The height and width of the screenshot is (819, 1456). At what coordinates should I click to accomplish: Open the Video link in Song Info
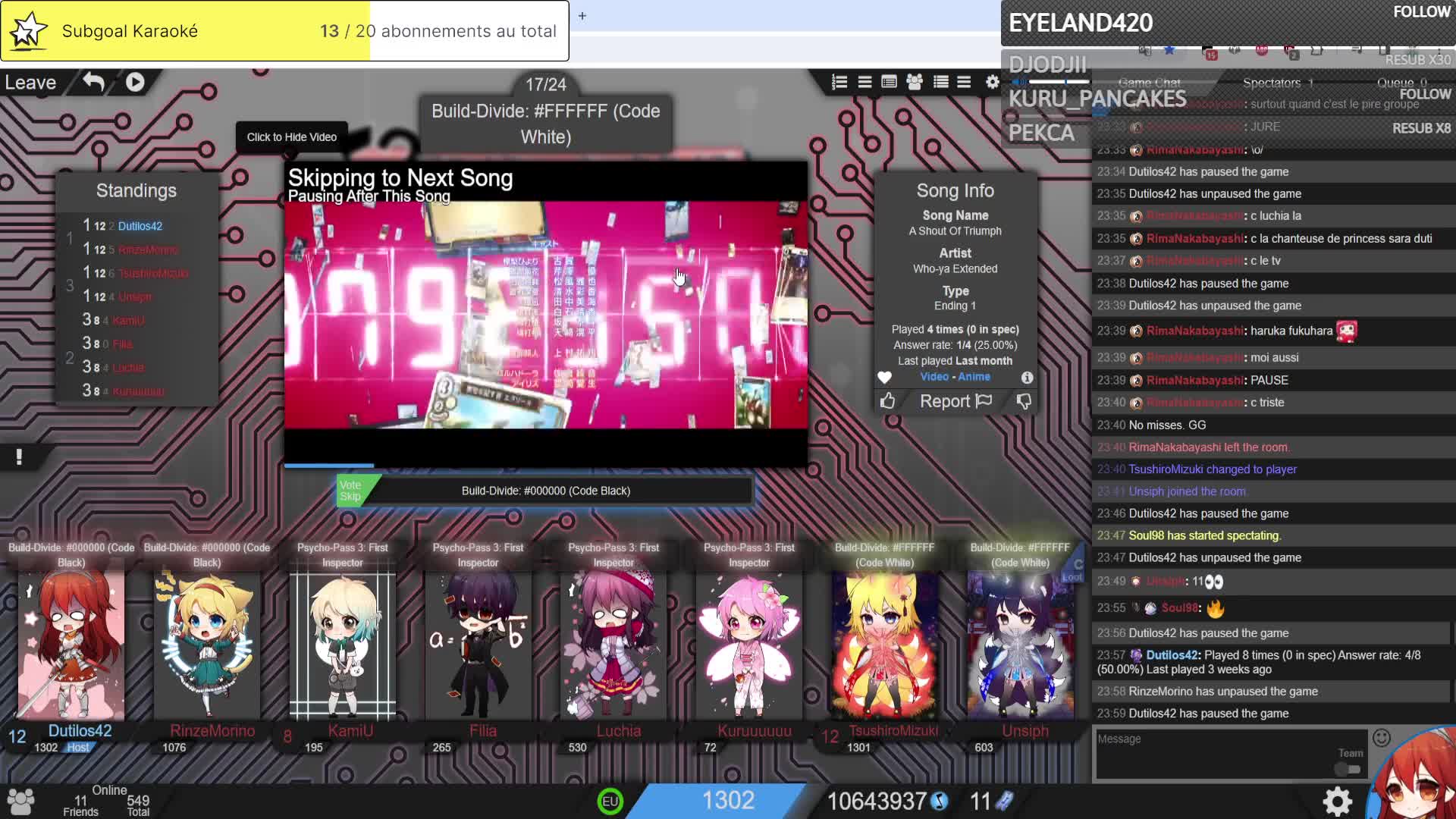point(934,377)
